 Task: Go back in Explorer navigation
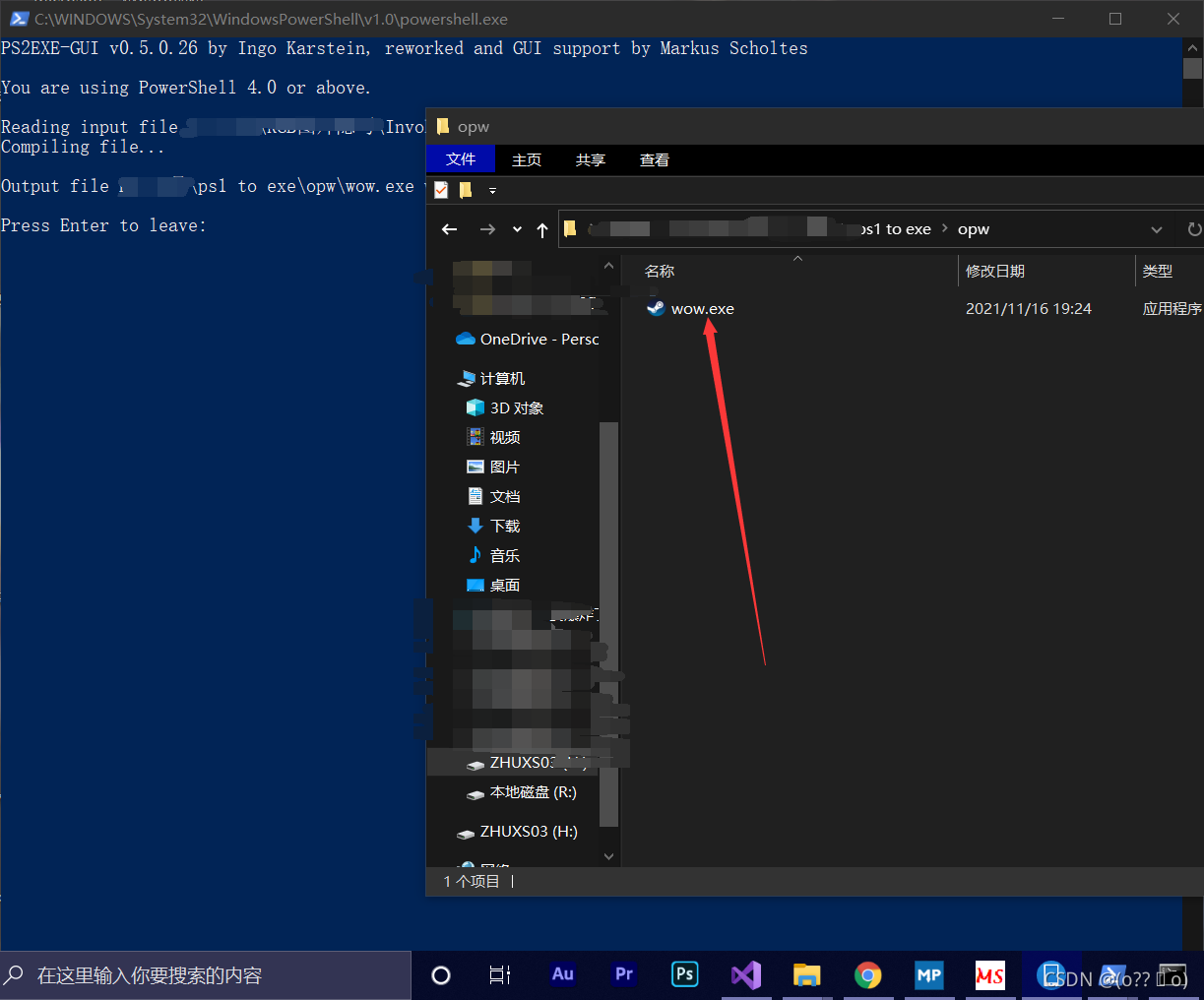coord(450,229)
